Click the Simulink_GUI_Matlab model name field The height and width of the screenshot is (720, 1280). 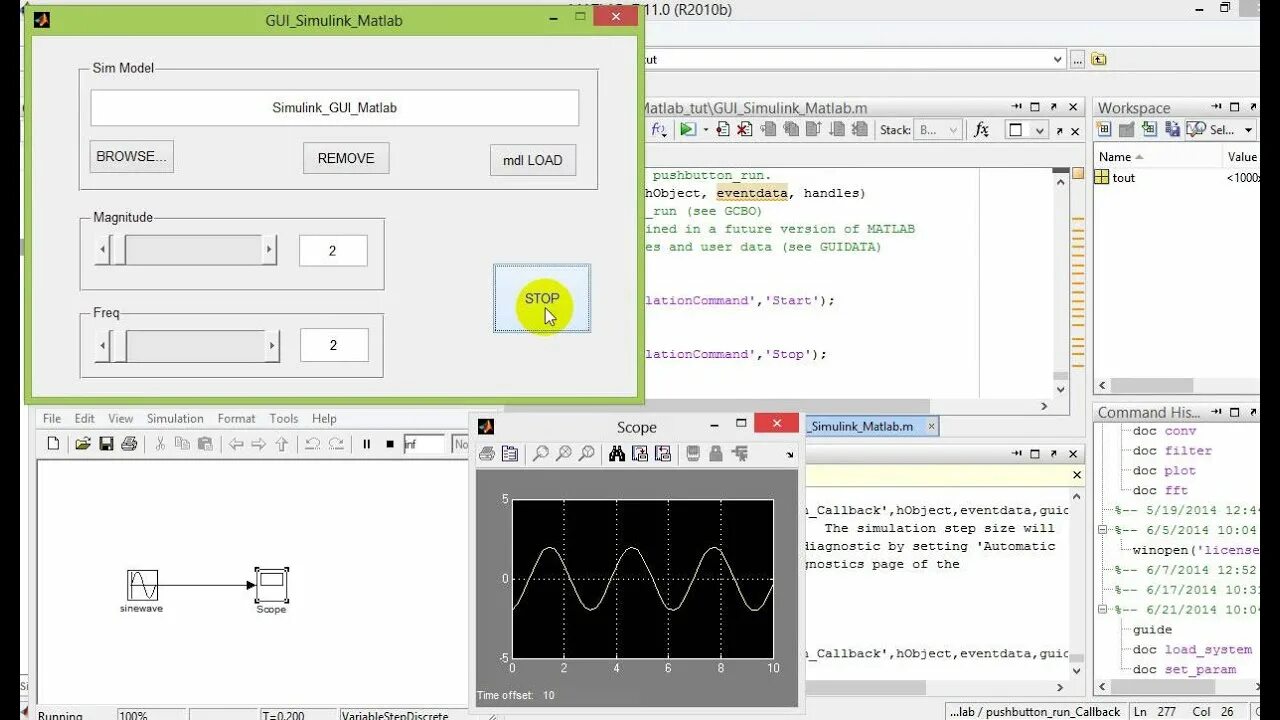click(334, 108)
